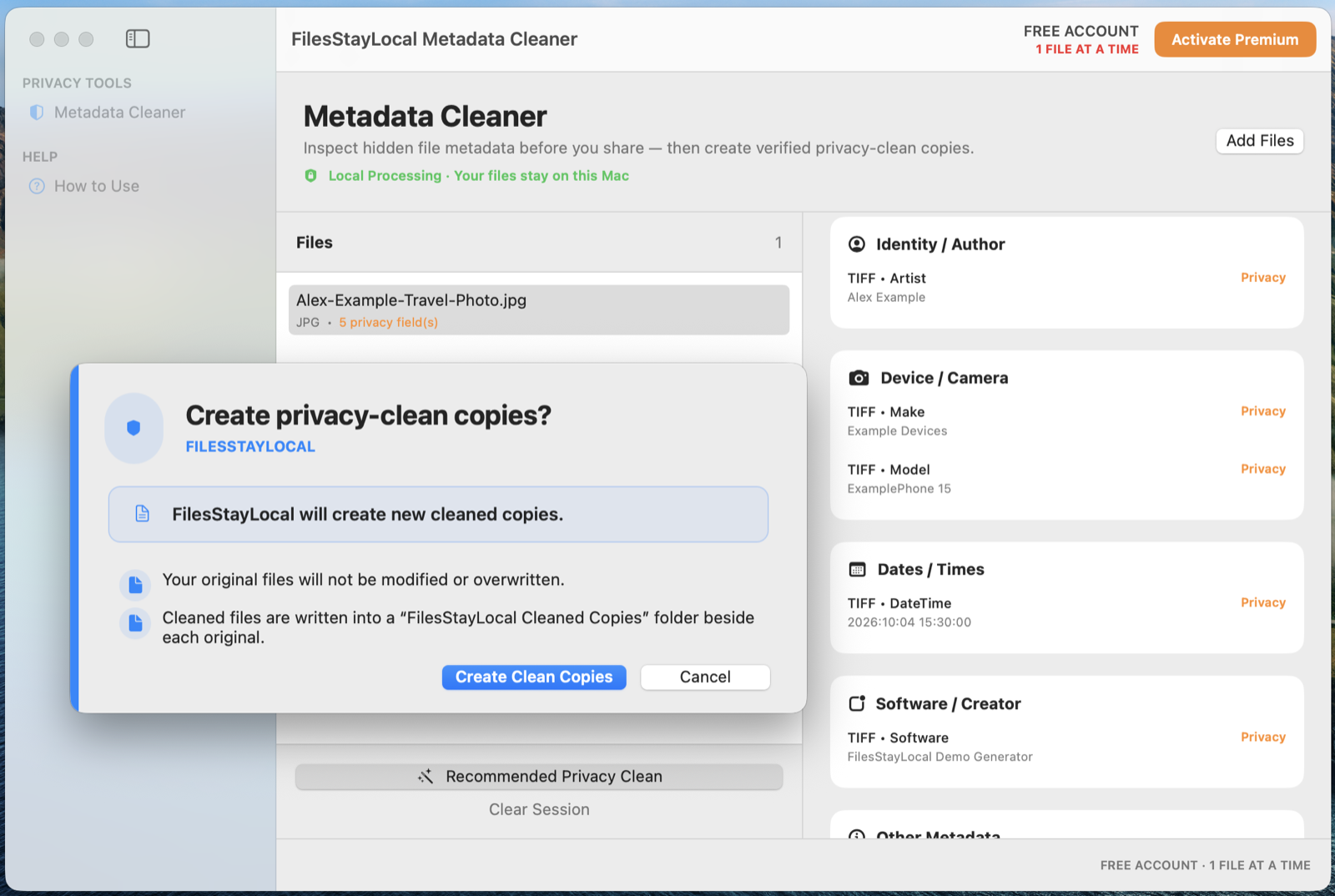Click the Activate Premium button
Viewport: 1335px width, 896px height.
(1235, 39)
